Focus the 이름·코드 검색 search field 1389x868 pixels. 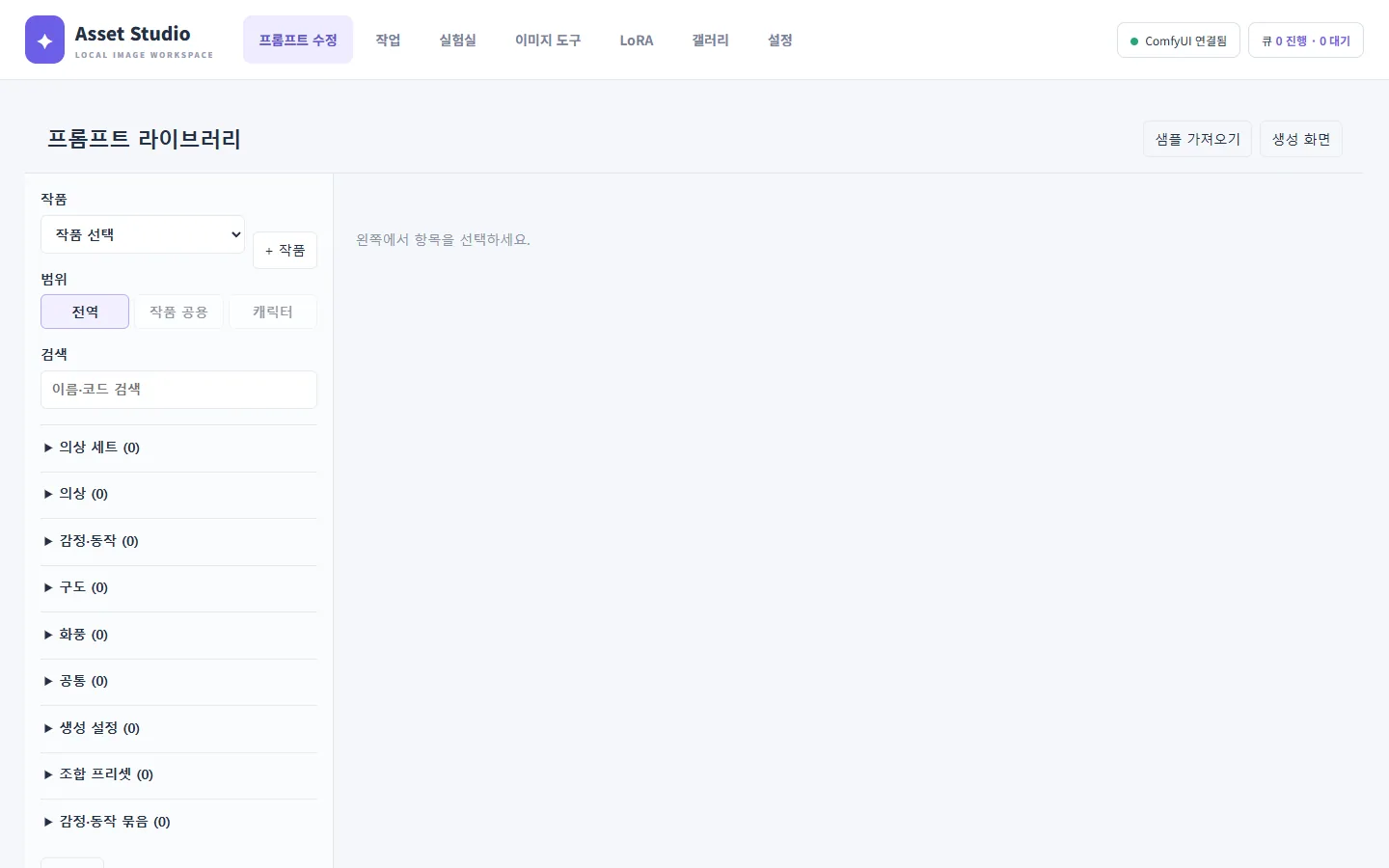[x=178, y=390]
